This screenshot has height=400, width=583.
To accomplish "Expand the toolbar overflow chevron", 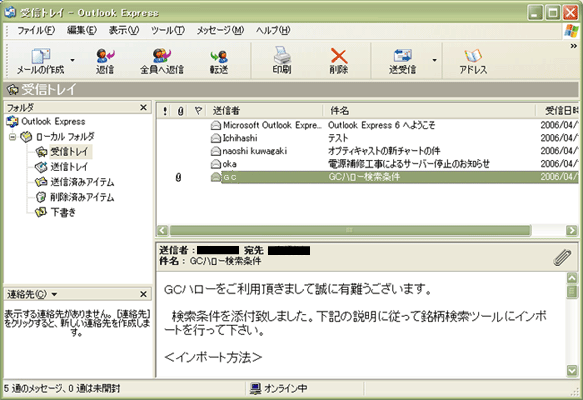I will pos(573,46).
